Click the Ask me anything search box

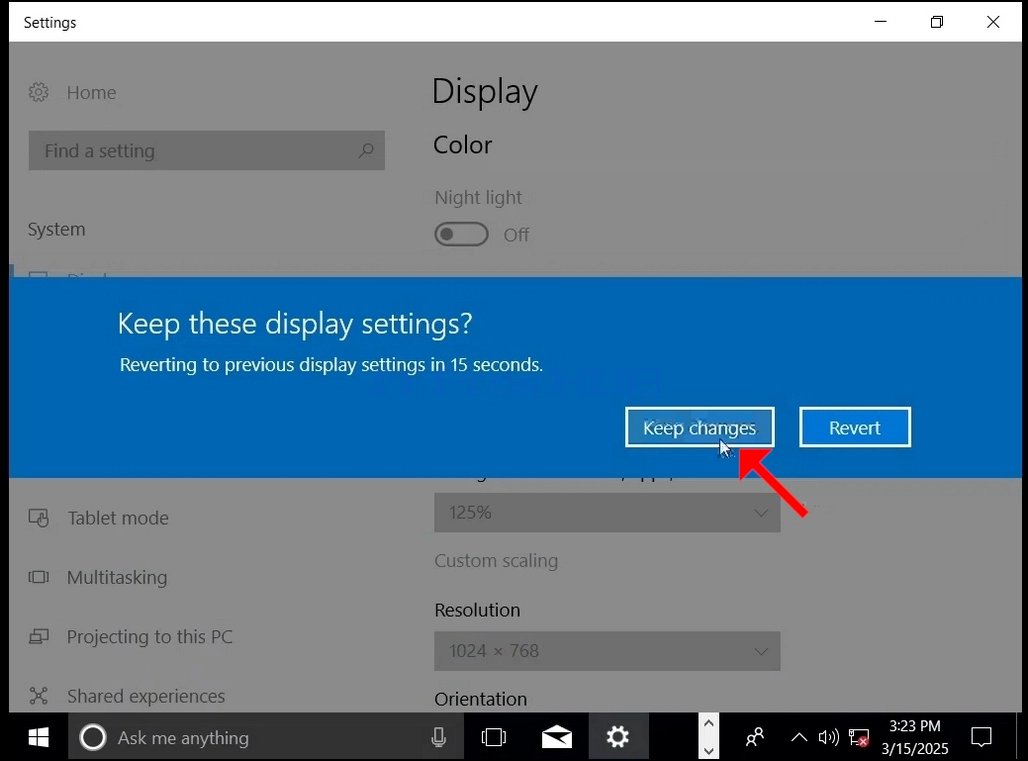(266, 737)
